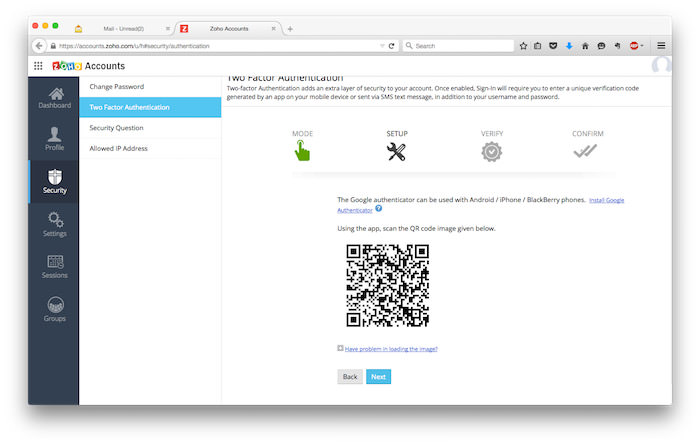Viewport: 700px width, 445px height.
Task: Click the VERIFY step badge icon
Action: [492, 152]
